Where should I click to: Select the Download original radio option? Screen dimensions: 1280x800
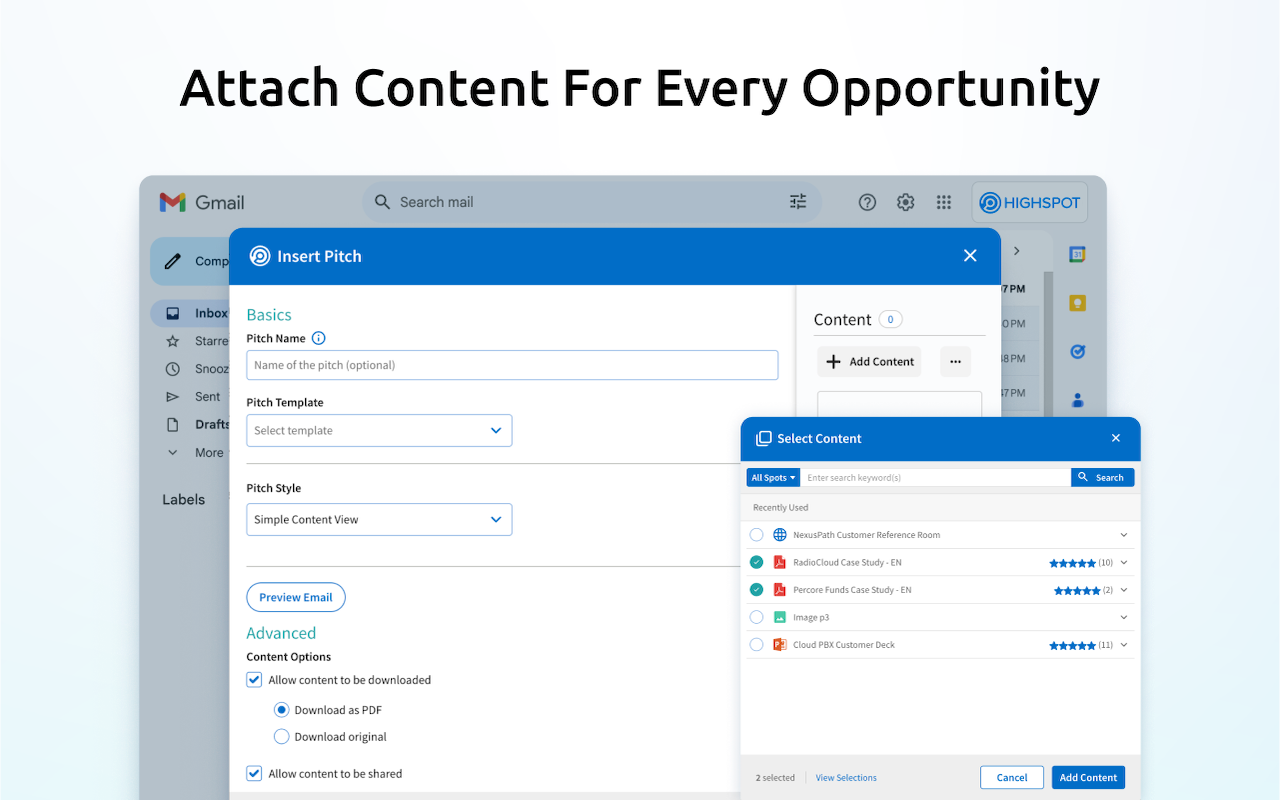281,737
